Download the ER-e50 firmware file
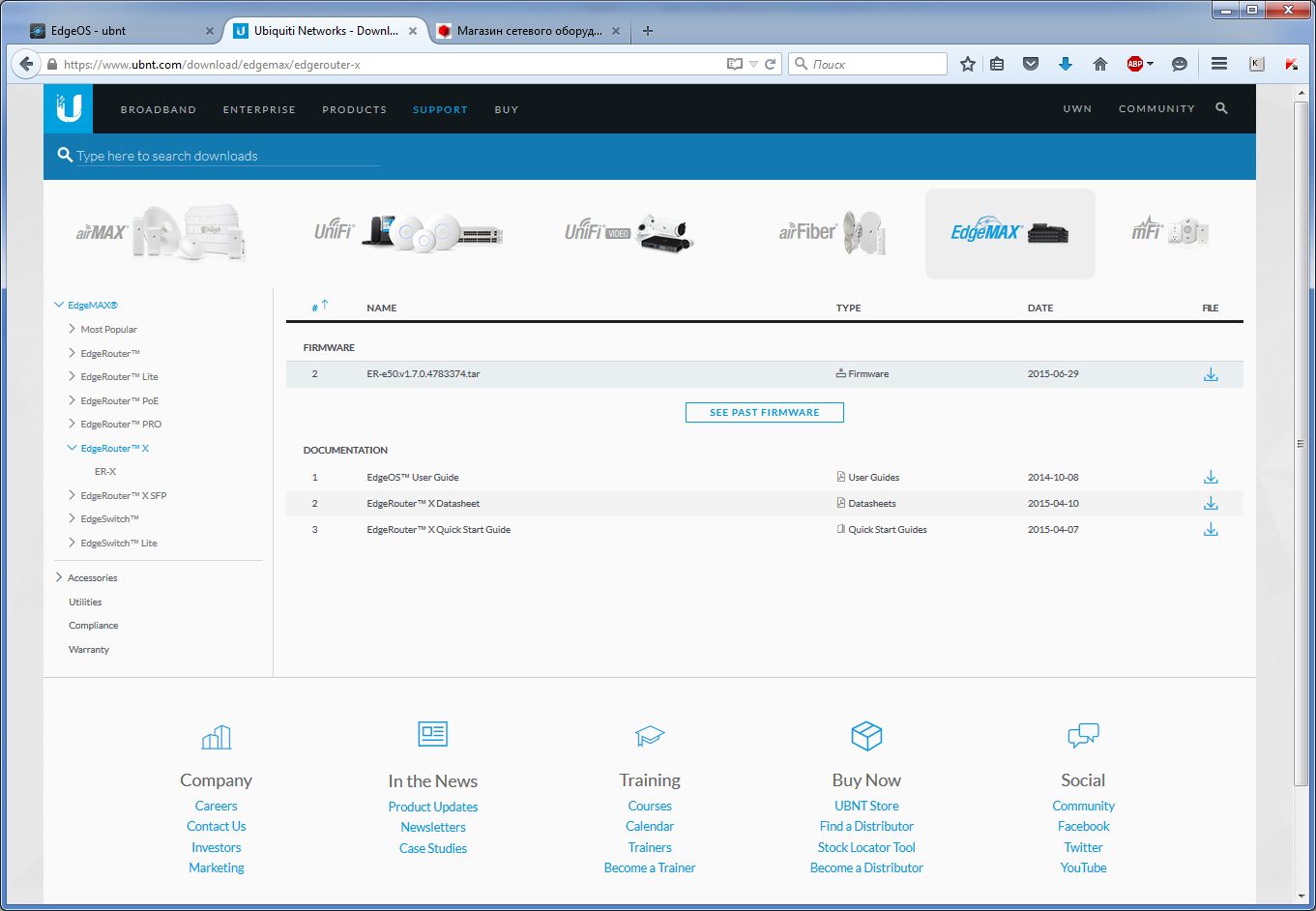 [1210, 374]
